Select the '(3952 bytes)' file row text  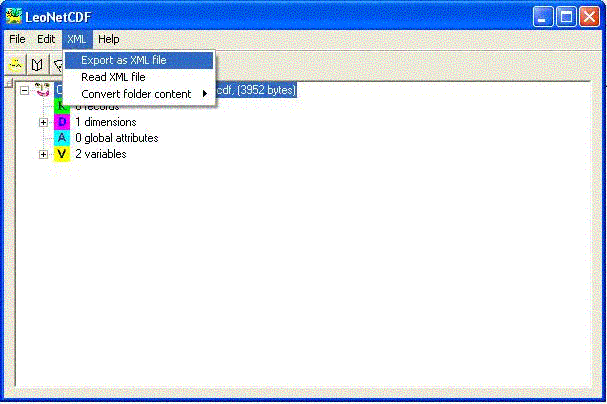(x=266, y=90)
